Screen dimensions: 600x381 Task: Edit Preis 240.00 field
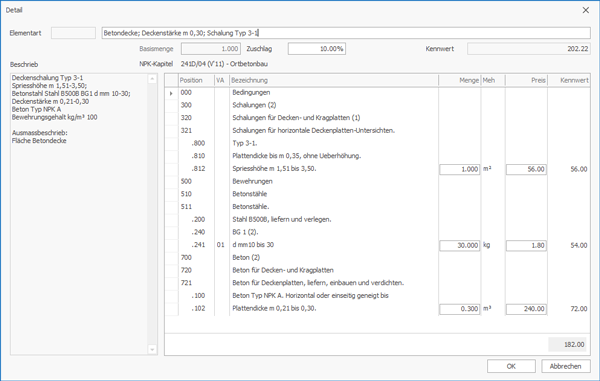[x=526, y=309]
